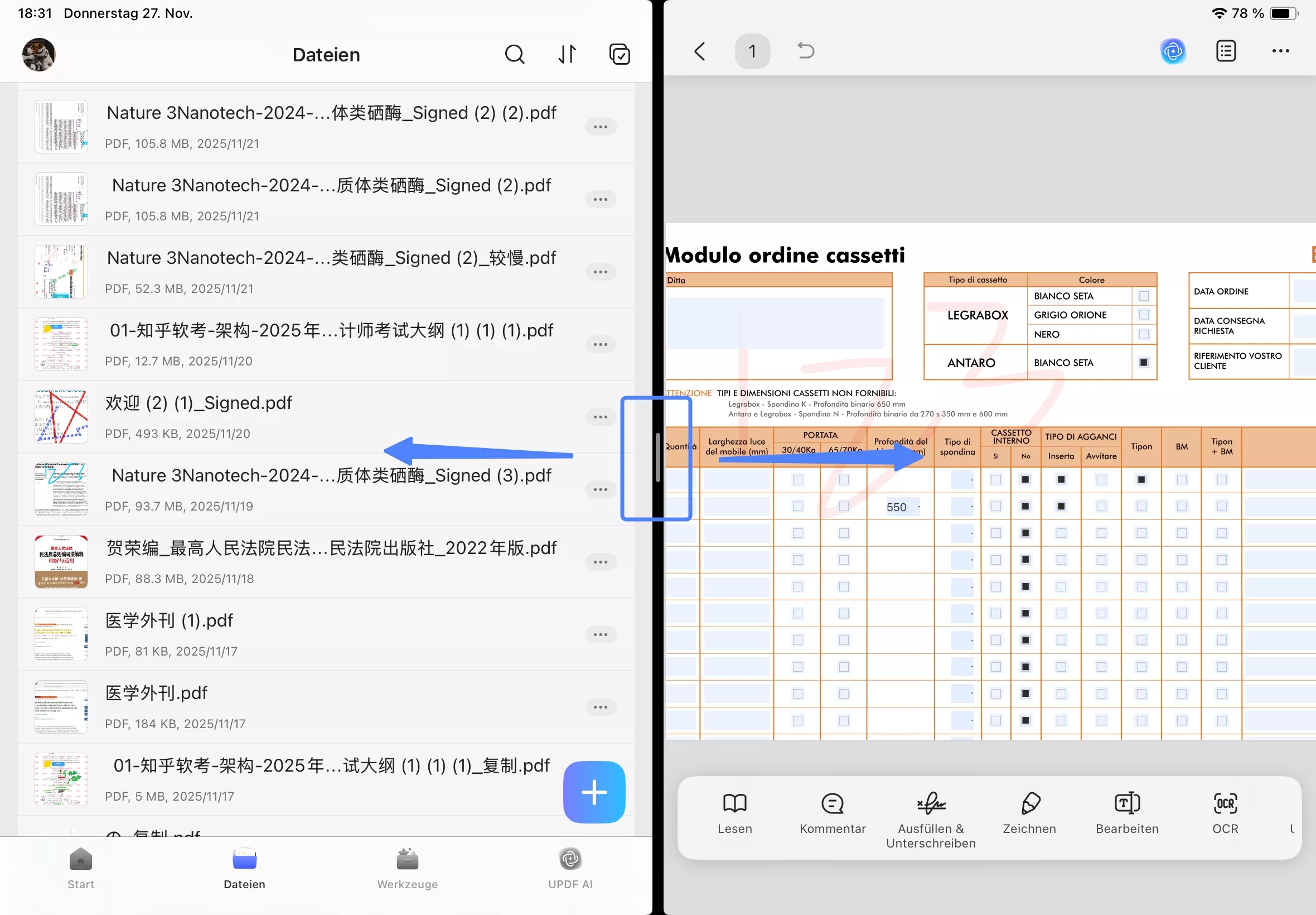Switch to the Werkzeuge tab

tap(408, 868)
